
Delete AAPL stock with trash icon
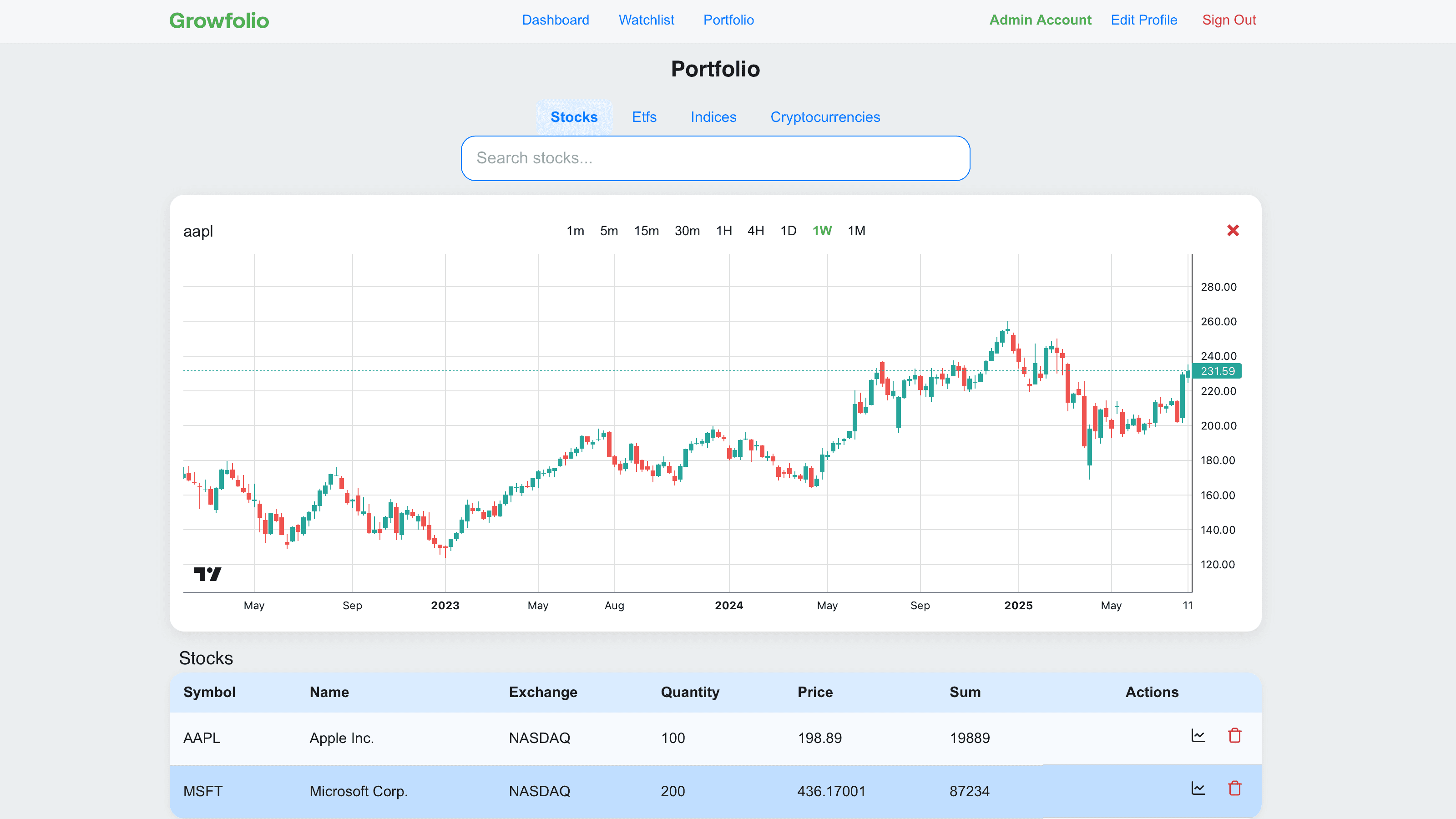pos(1234,735)
